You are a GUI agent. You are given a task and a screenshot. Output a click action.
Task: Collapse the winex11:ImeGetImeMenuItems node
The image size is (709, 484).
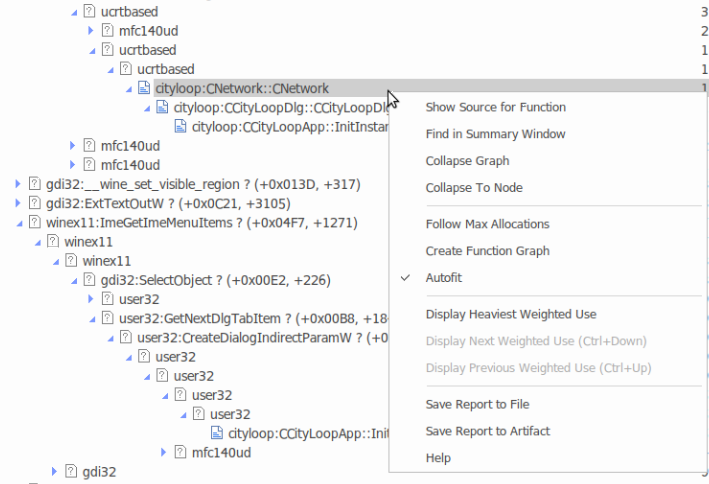pyautogui.click(x=20, y=222)
